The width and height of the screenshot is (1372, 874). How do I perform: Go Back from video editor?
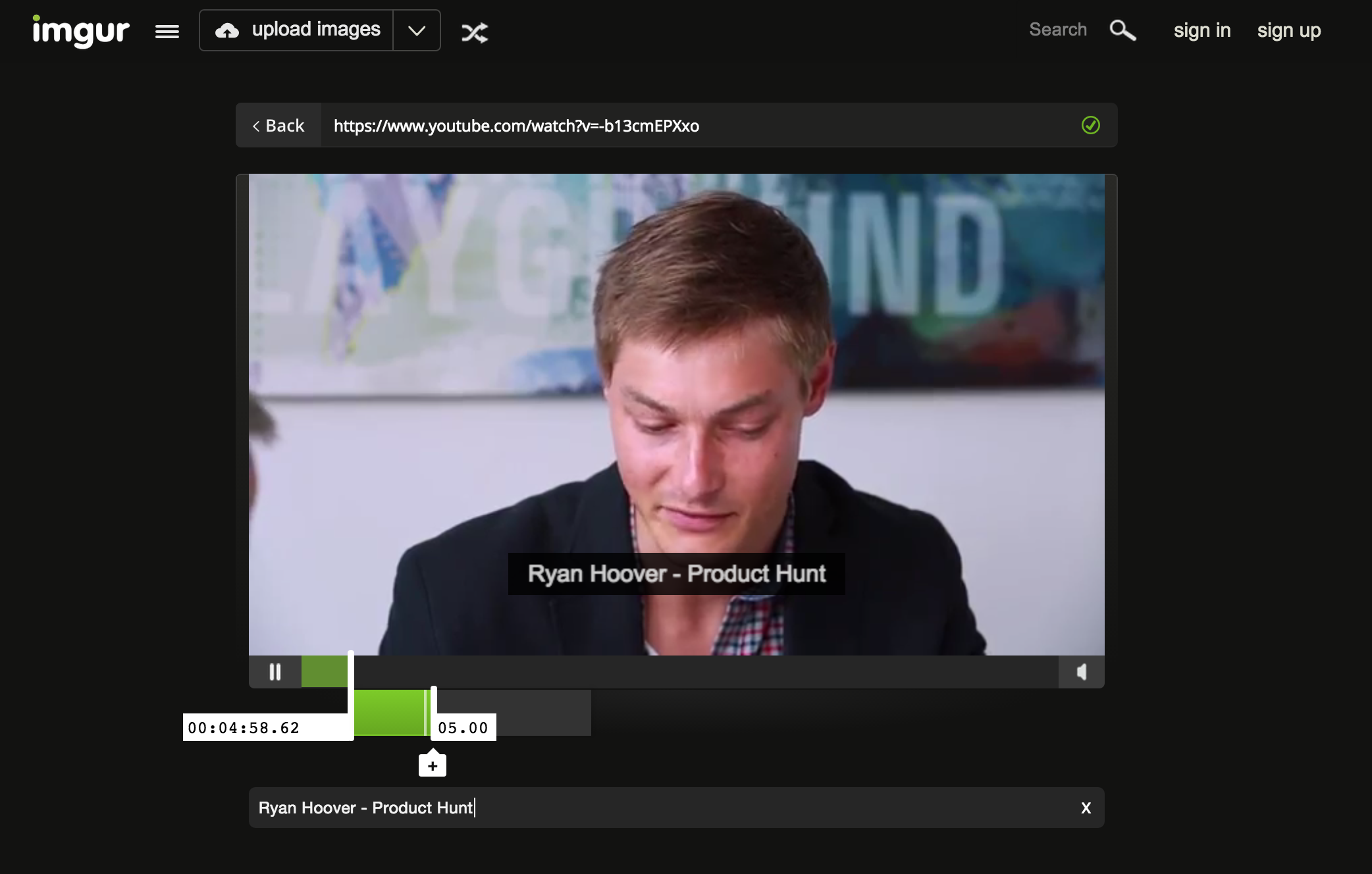[278, 126]
